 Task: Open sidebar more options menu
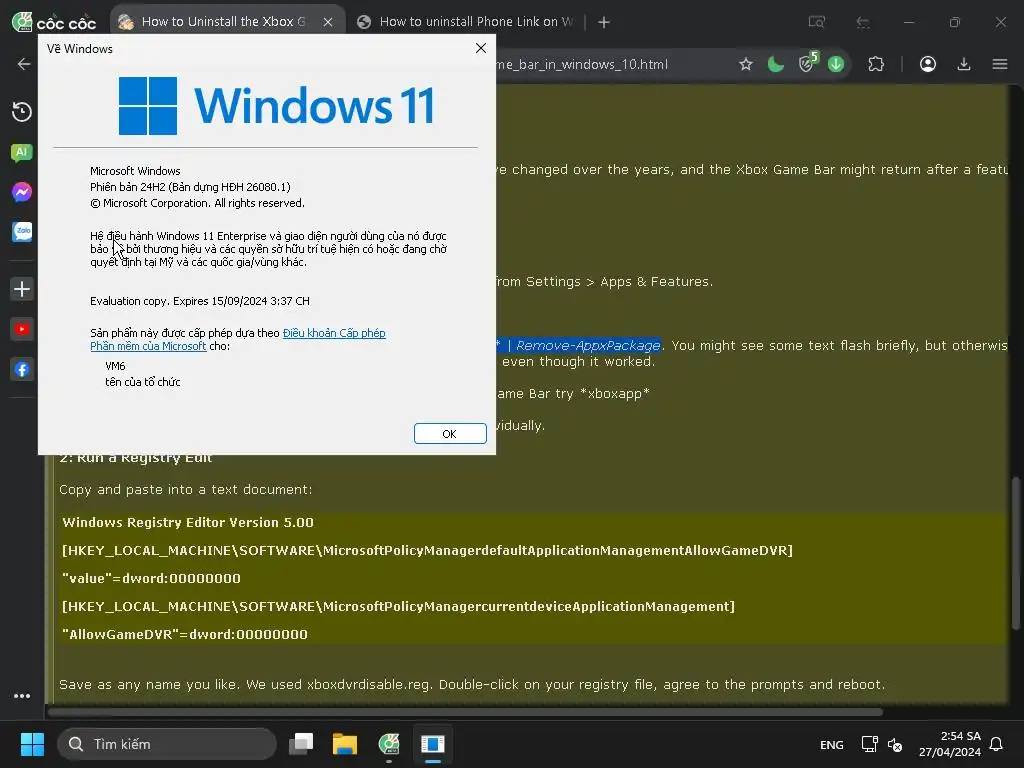(x=22, y=696)
